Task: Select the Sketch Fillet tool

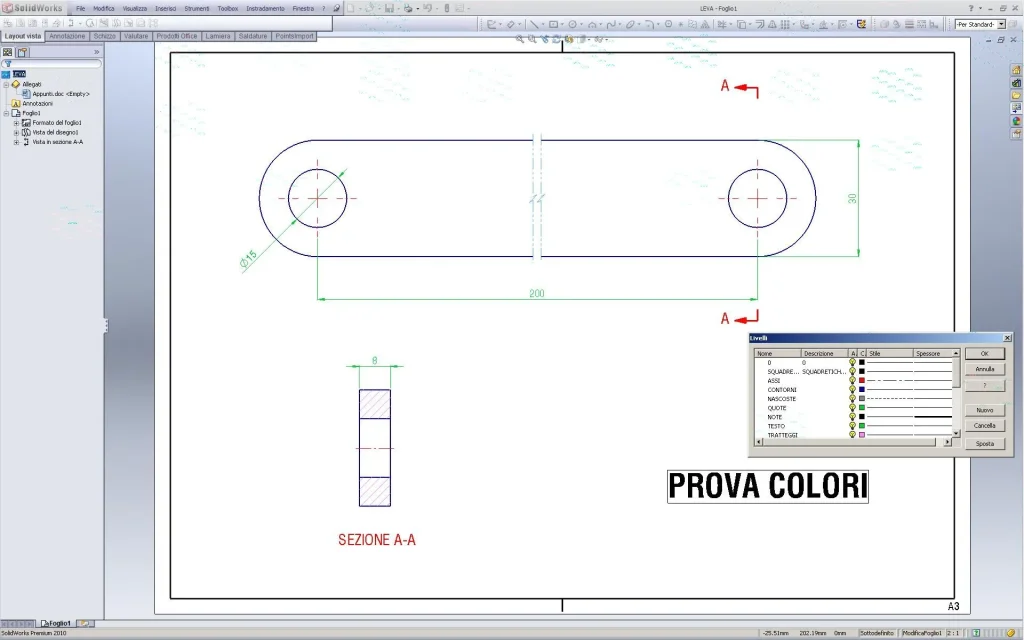Action: (649, 24)
